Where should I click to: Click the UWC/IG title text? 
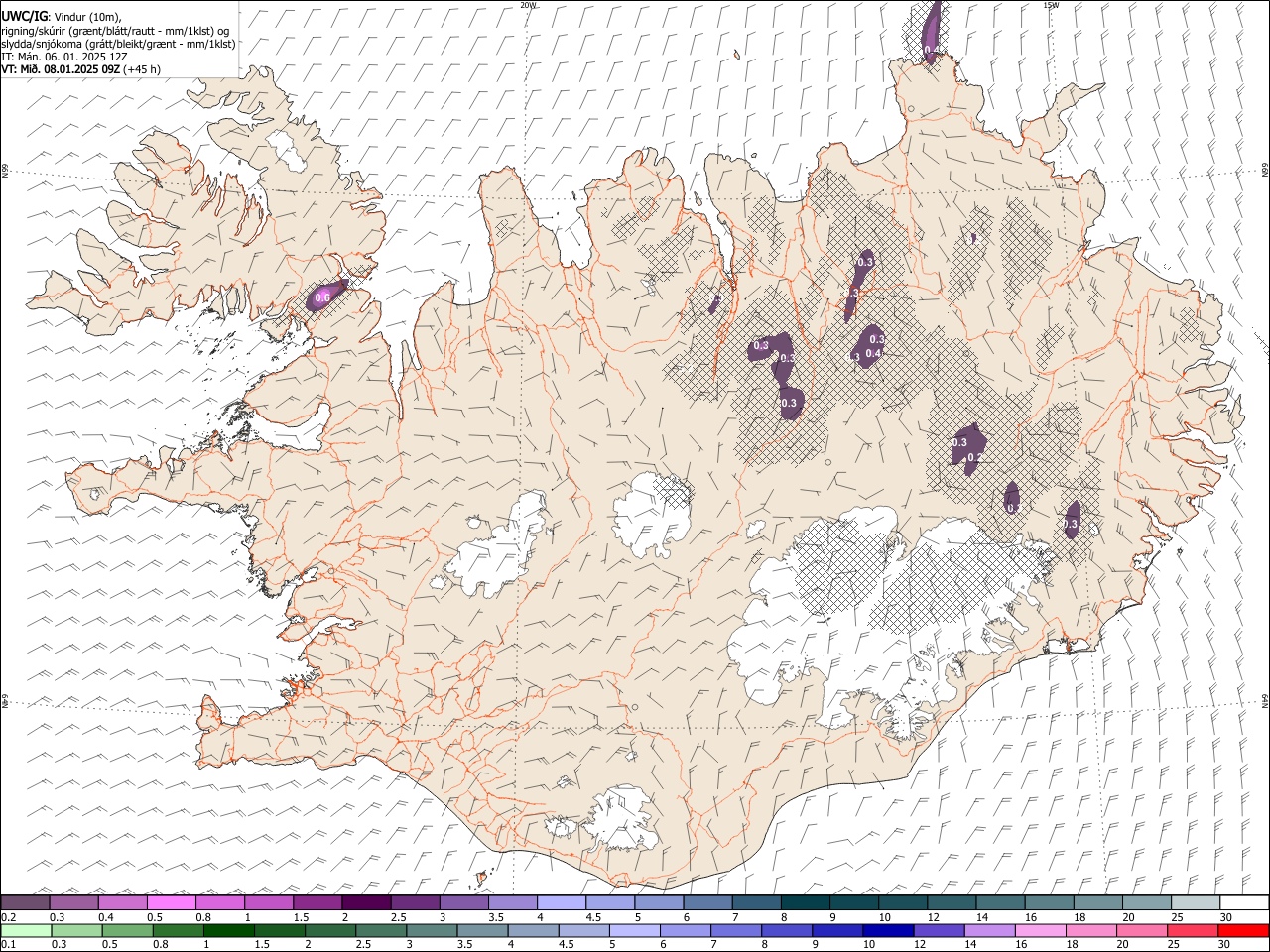(25, 15)
